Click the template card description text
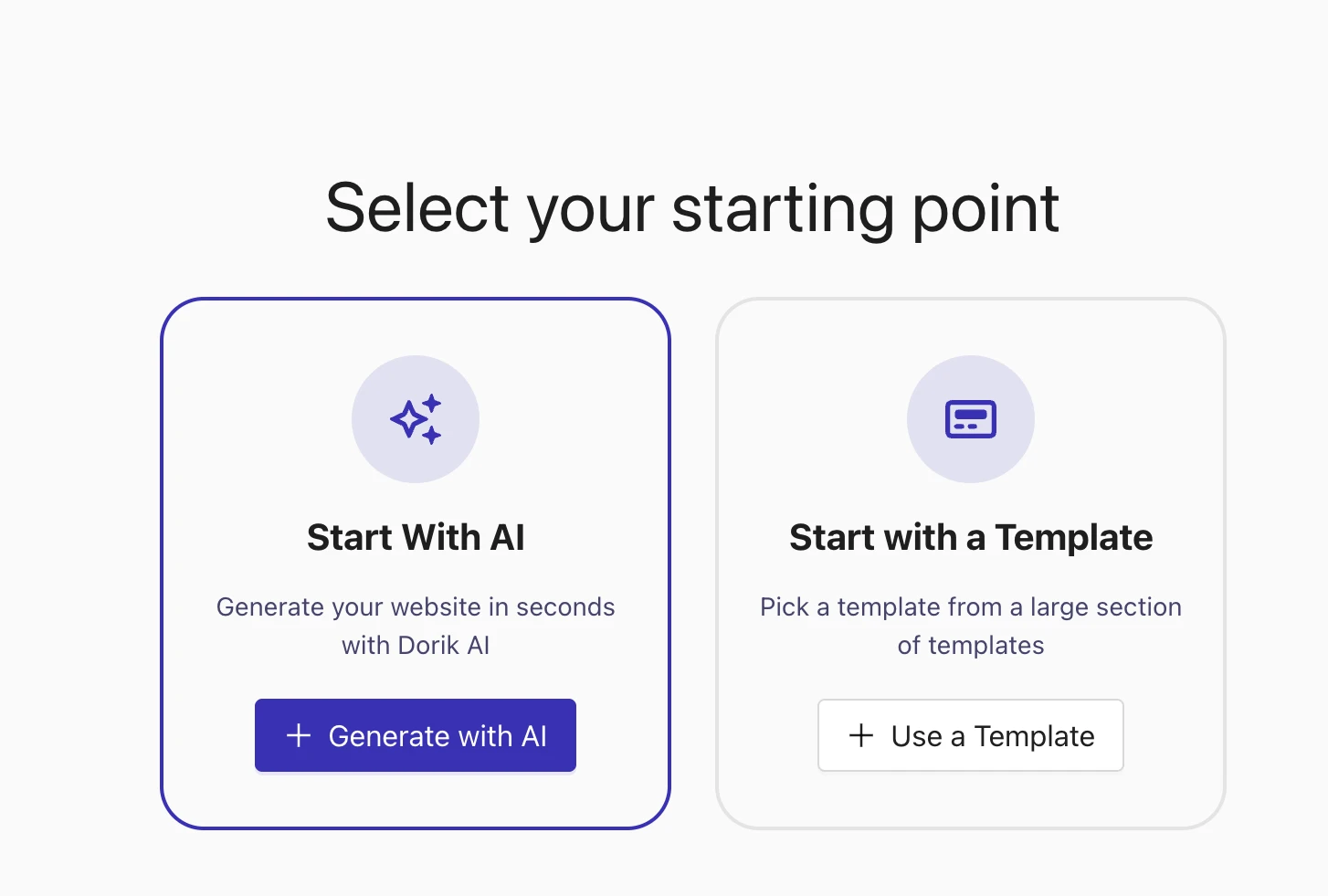This screenshot has height=896, width=1328. click(970, 626)
